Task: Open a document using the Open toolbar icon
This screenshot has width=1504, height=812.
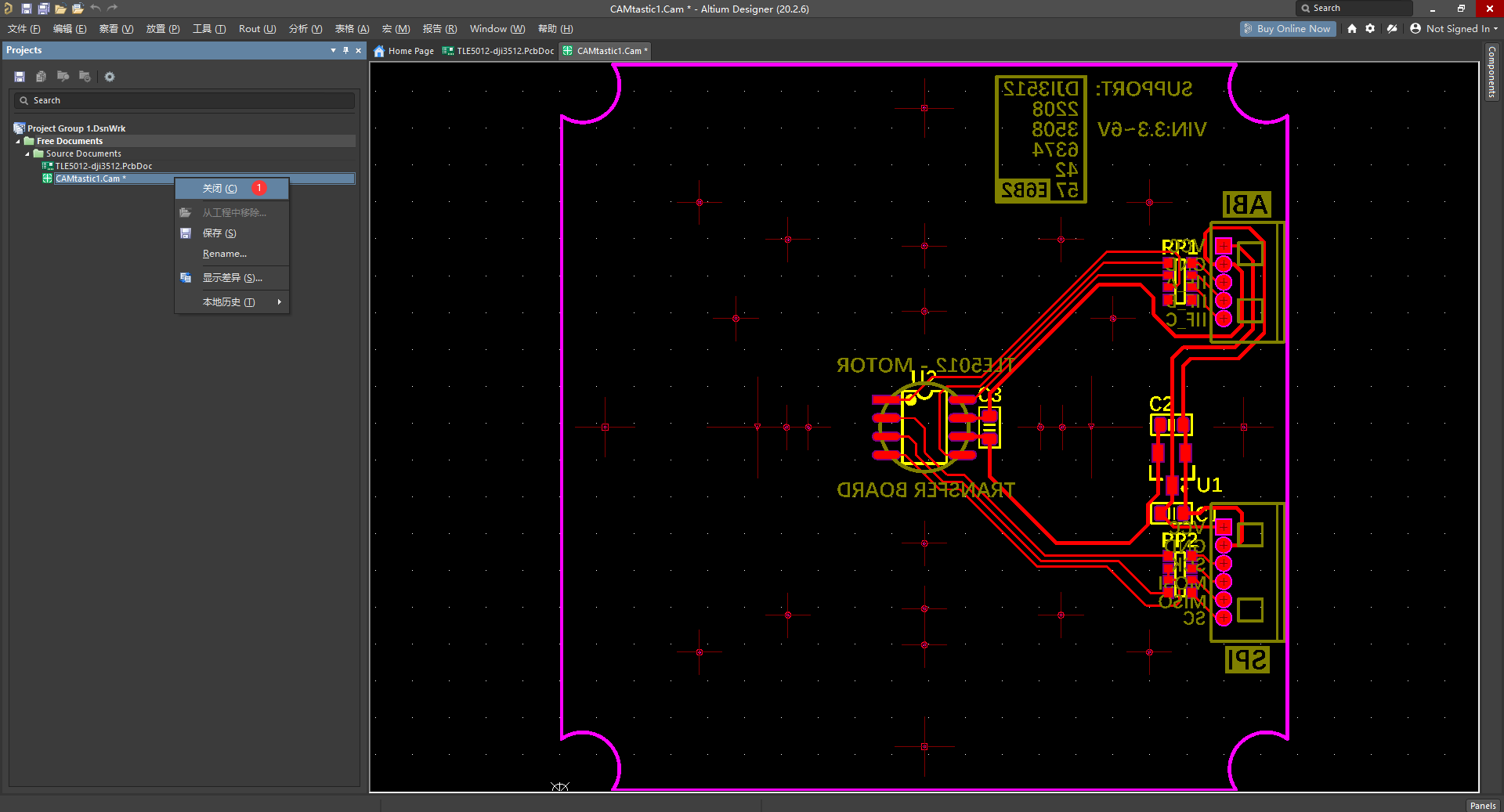Action: tap(60, 9)
